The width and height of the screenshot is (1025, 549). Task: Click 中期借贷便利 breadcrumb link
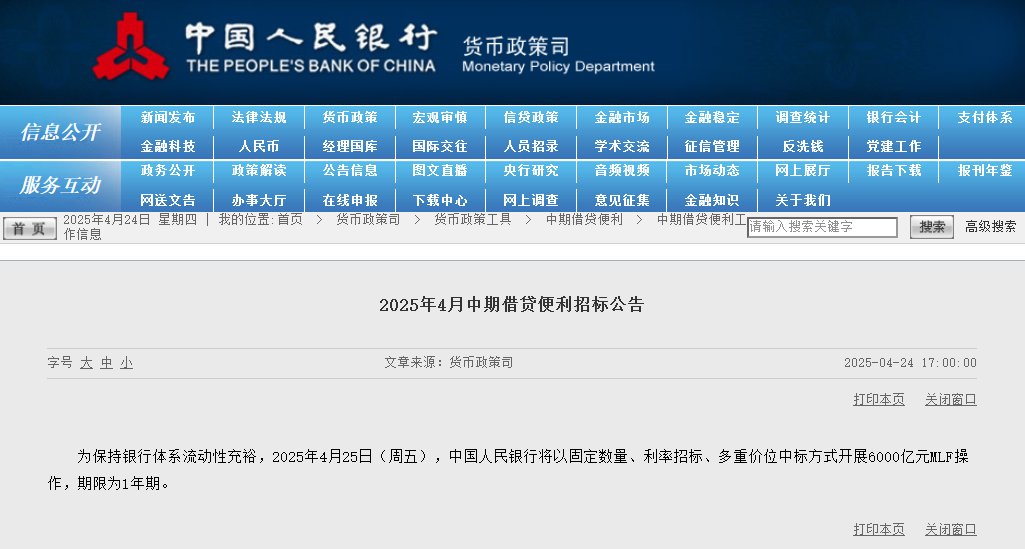[x=583, y=219]
